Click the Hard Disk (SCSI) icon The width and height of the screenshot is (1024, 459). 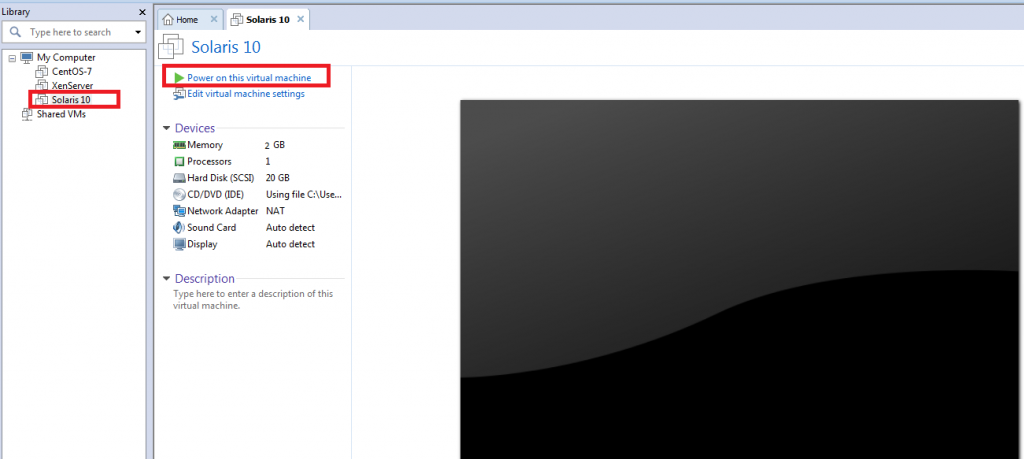179,178
